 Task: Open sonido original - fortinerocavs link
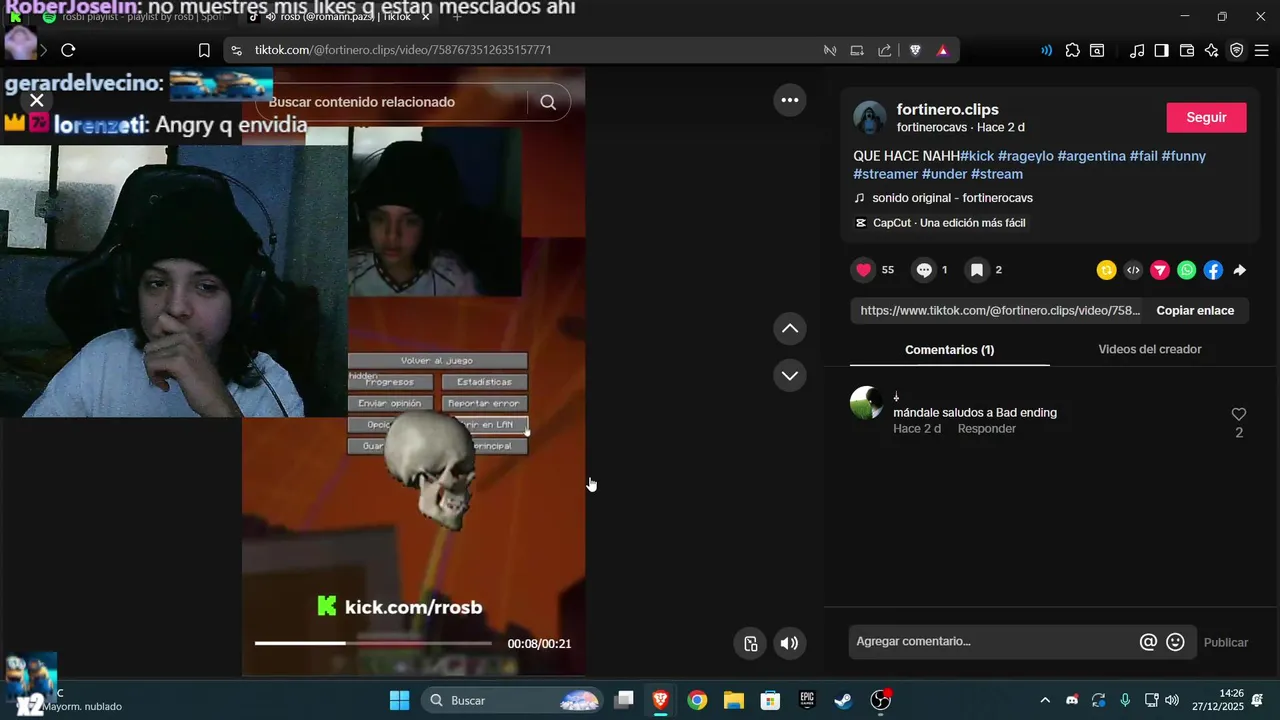(x=952, y=198)
